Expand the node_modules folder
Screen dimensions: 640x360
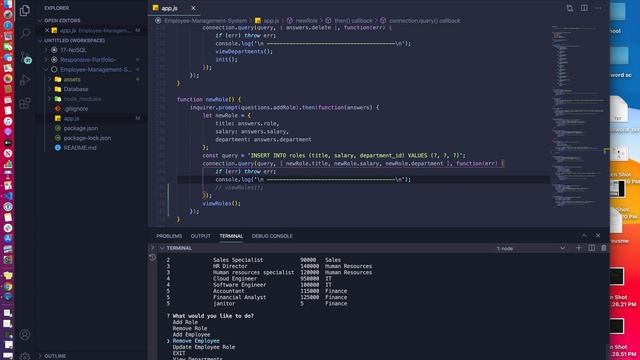tap(82, 99)
